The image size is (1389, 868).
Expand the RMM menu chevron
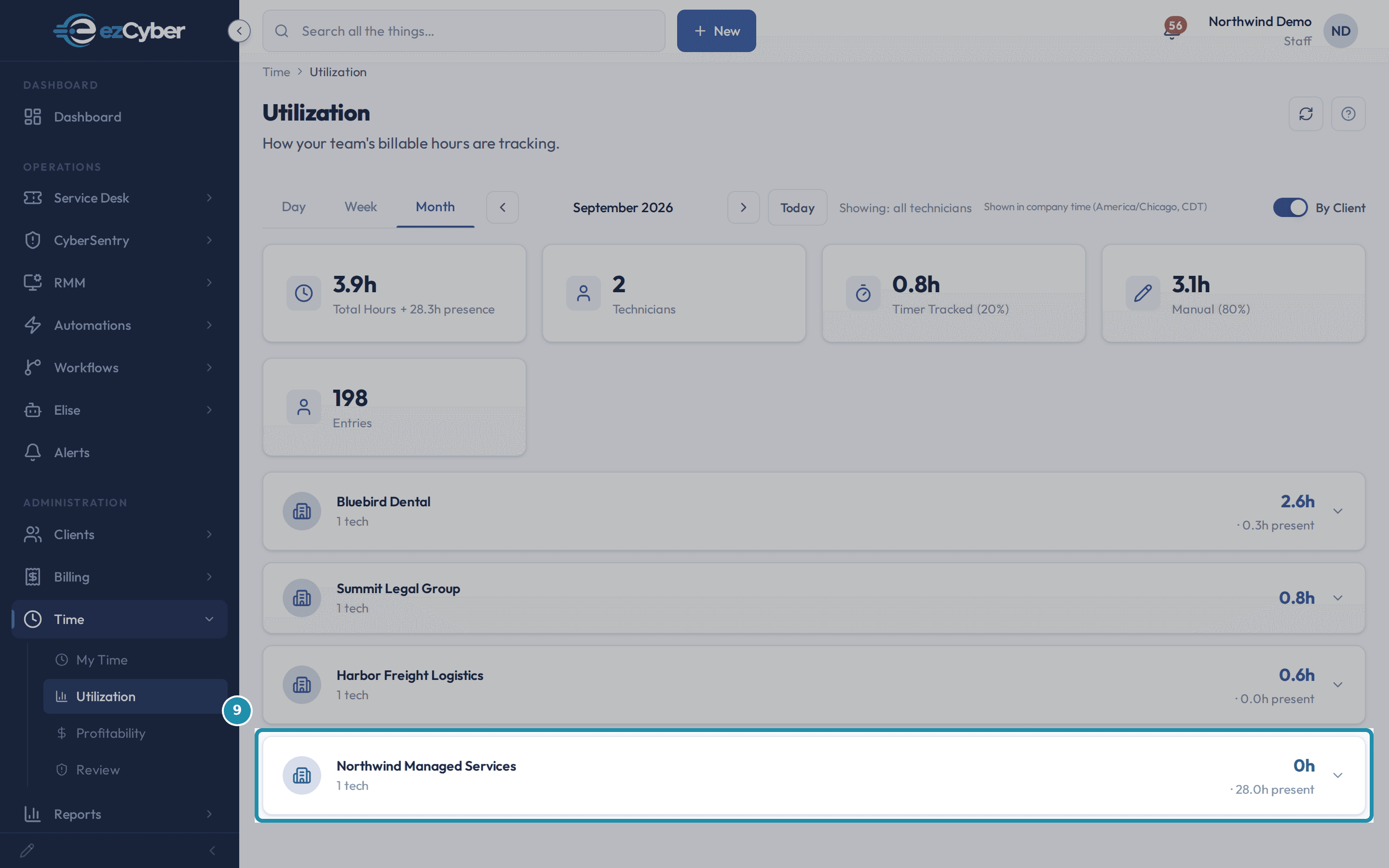209,283
